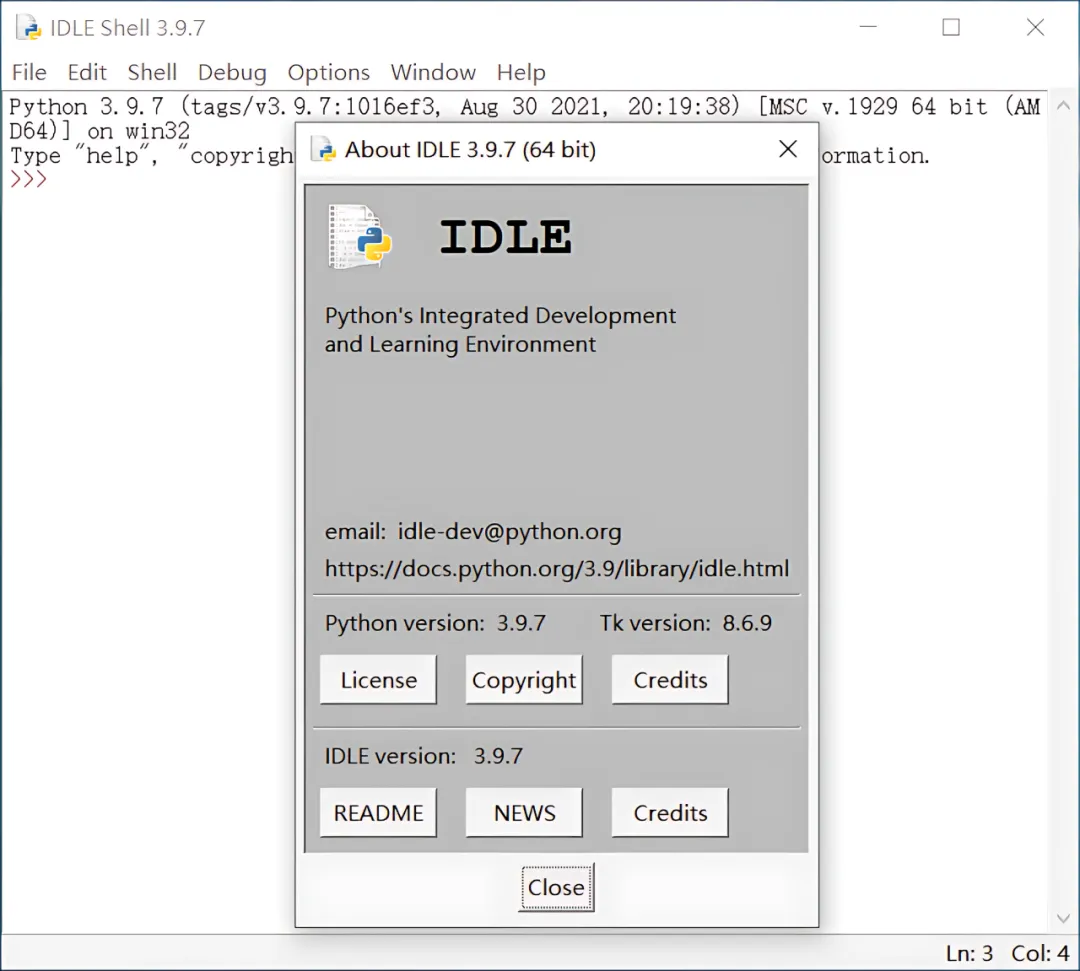Click the IDLE version: 3.9.7 label
This screenshot has width=1080, height=971.
424,756
